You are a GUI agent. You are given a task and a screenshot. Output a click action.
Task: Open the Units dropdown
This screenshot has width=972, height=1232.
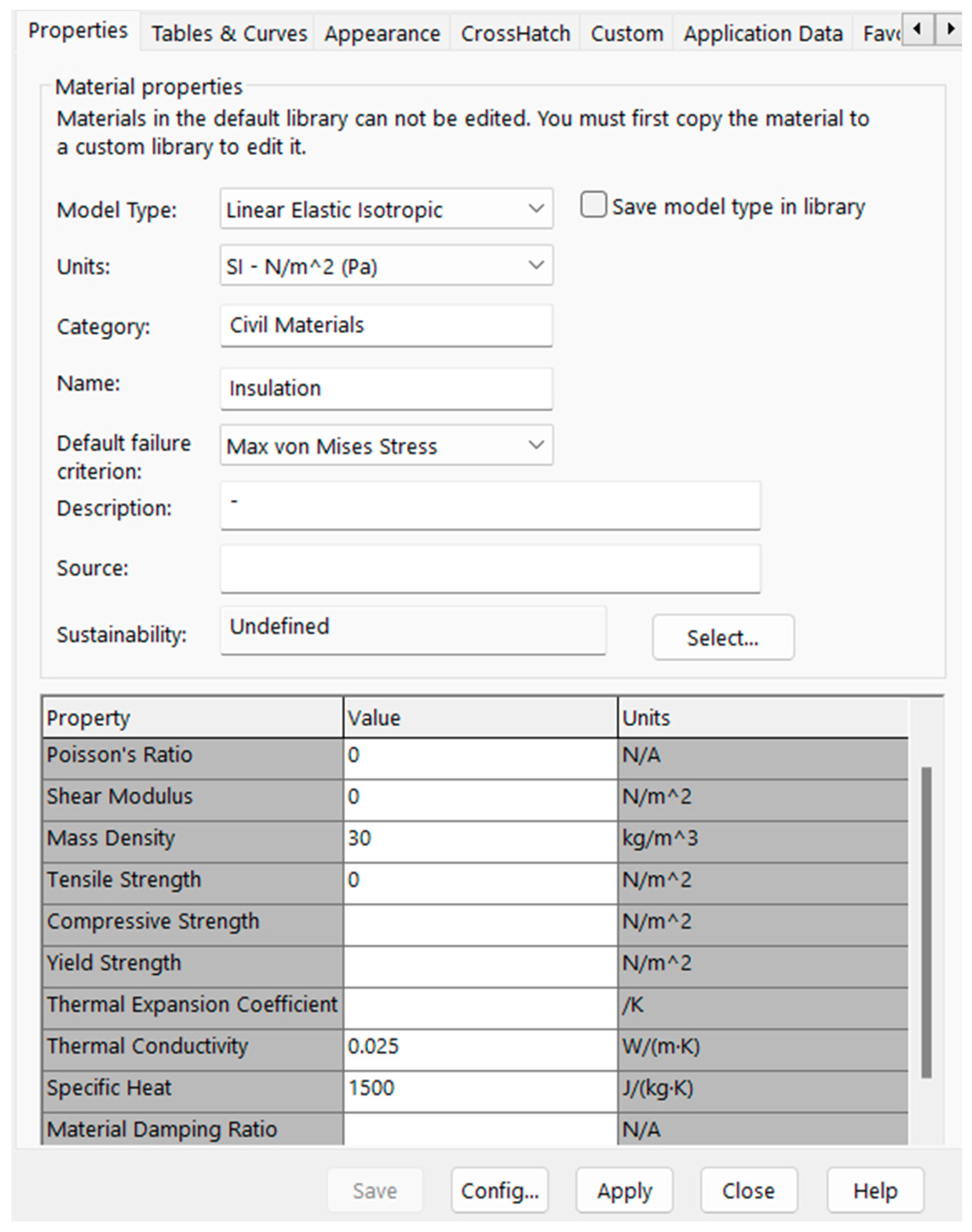pos(387,265)
